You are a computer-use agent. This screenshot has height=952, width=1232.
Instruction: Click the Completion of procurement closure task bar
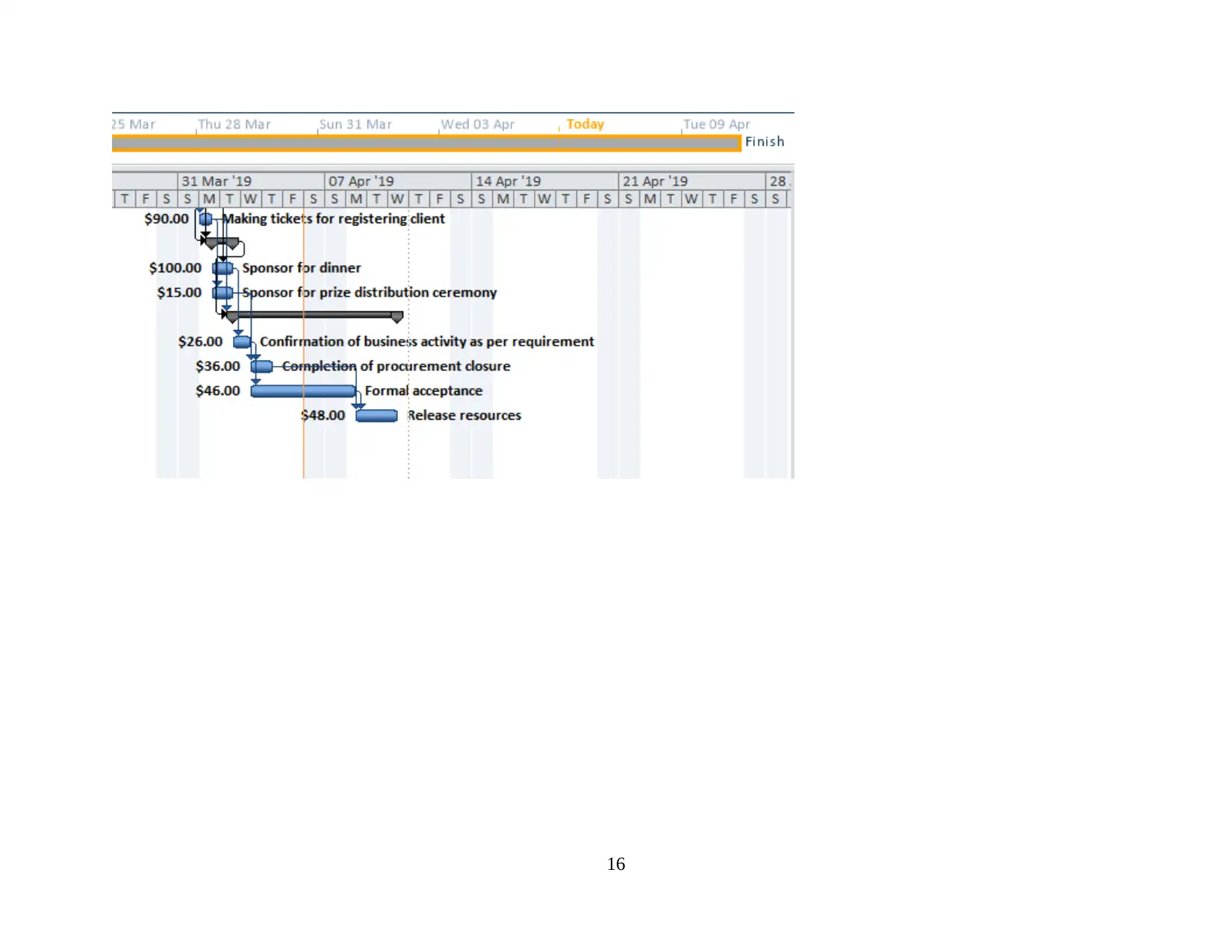(262, 367)
